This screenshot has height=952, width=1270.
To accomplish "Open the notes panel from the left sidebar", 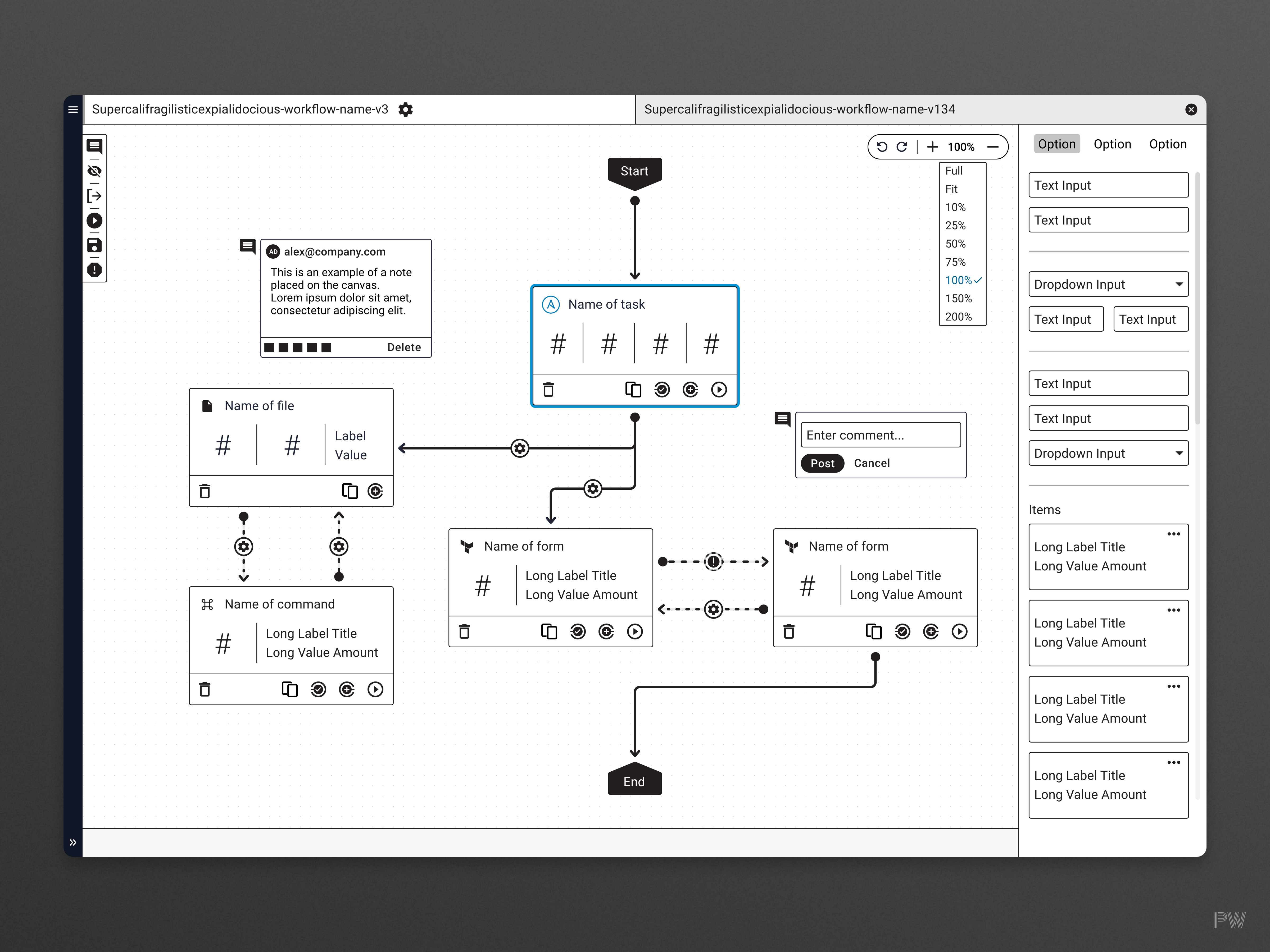I will pyautogui.click(x=95, y=146).
